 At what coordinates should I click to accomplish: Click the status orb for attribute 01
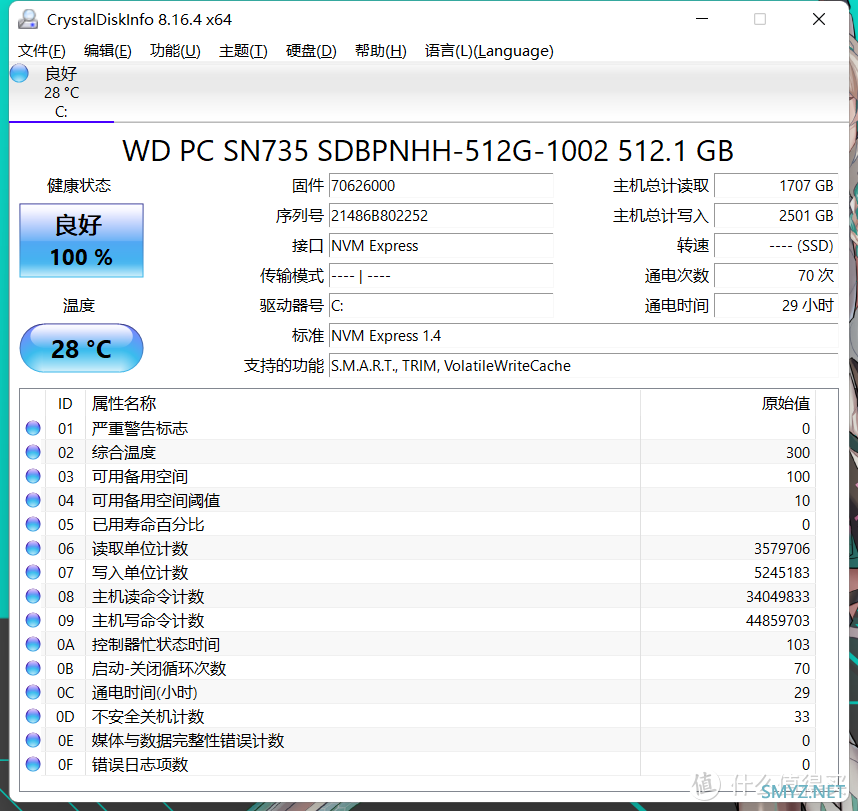point(33,428)
